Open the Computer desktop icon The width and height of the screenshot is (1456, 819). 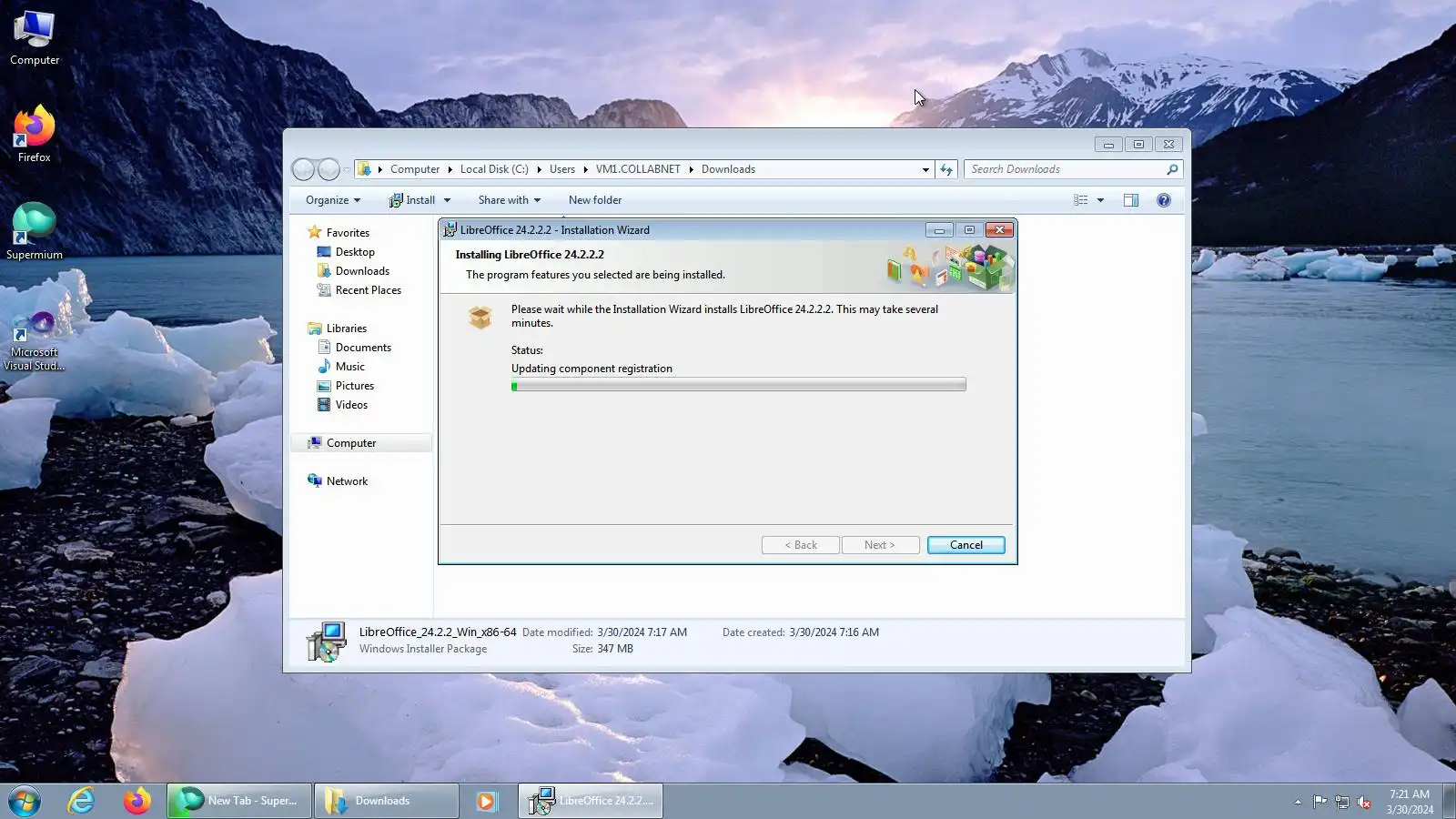pos(35,37)
